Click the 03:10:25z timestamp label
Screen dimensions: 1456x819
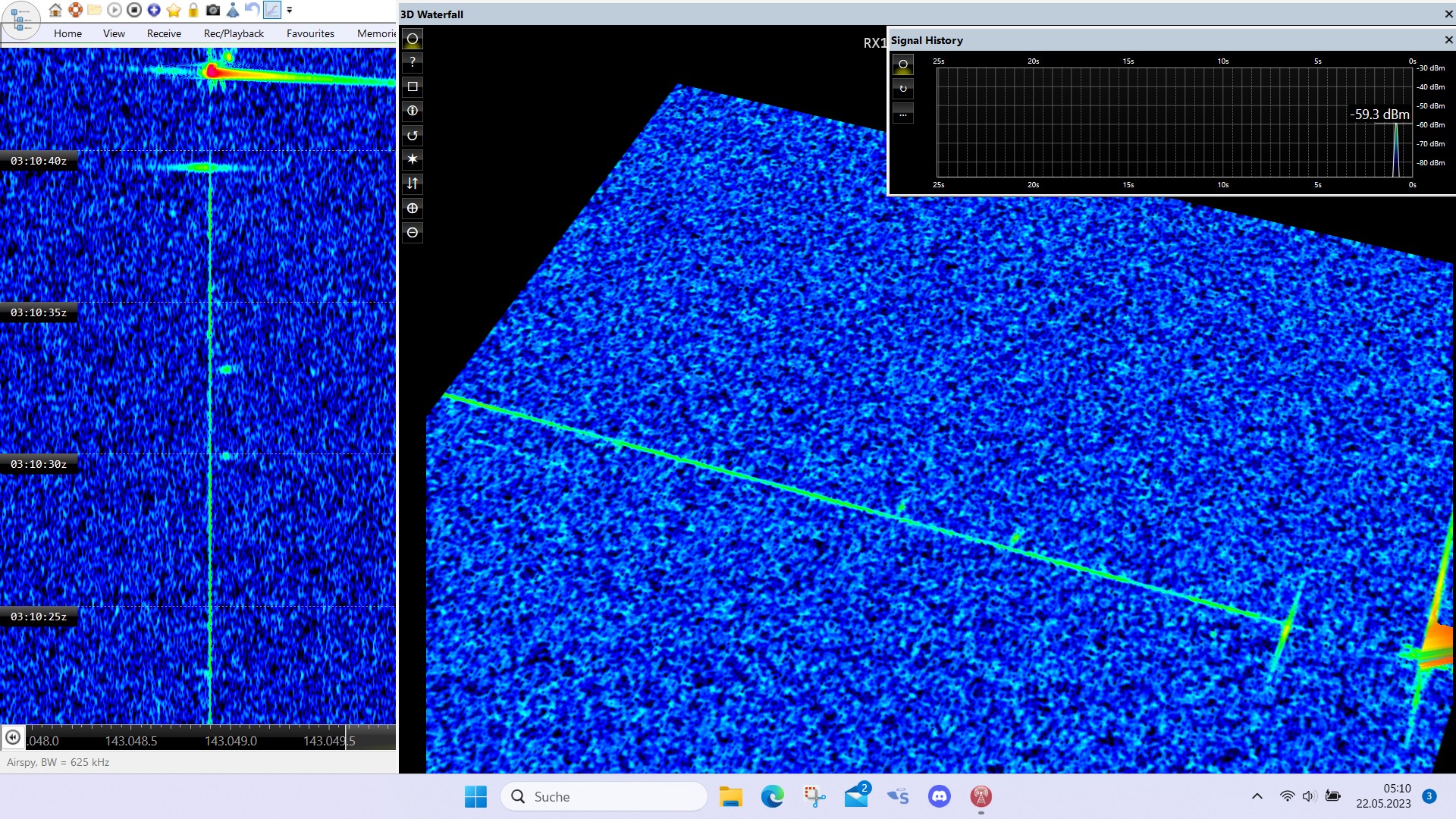coord(39,617)
